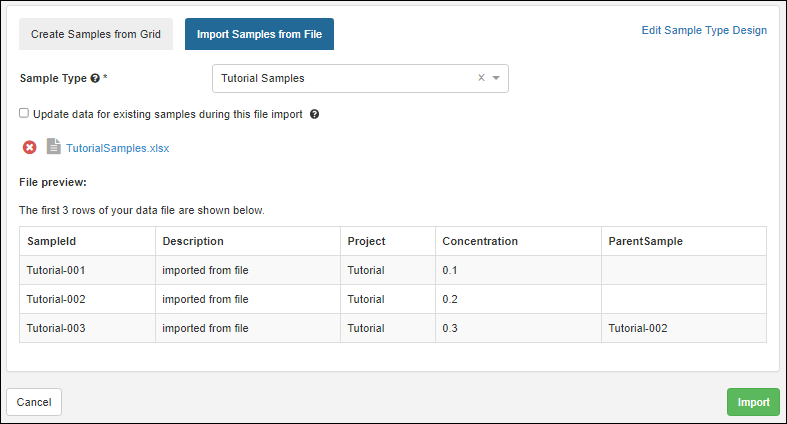Click the ParentSample column header
787x424 pixels.
(x=646, y=241)
